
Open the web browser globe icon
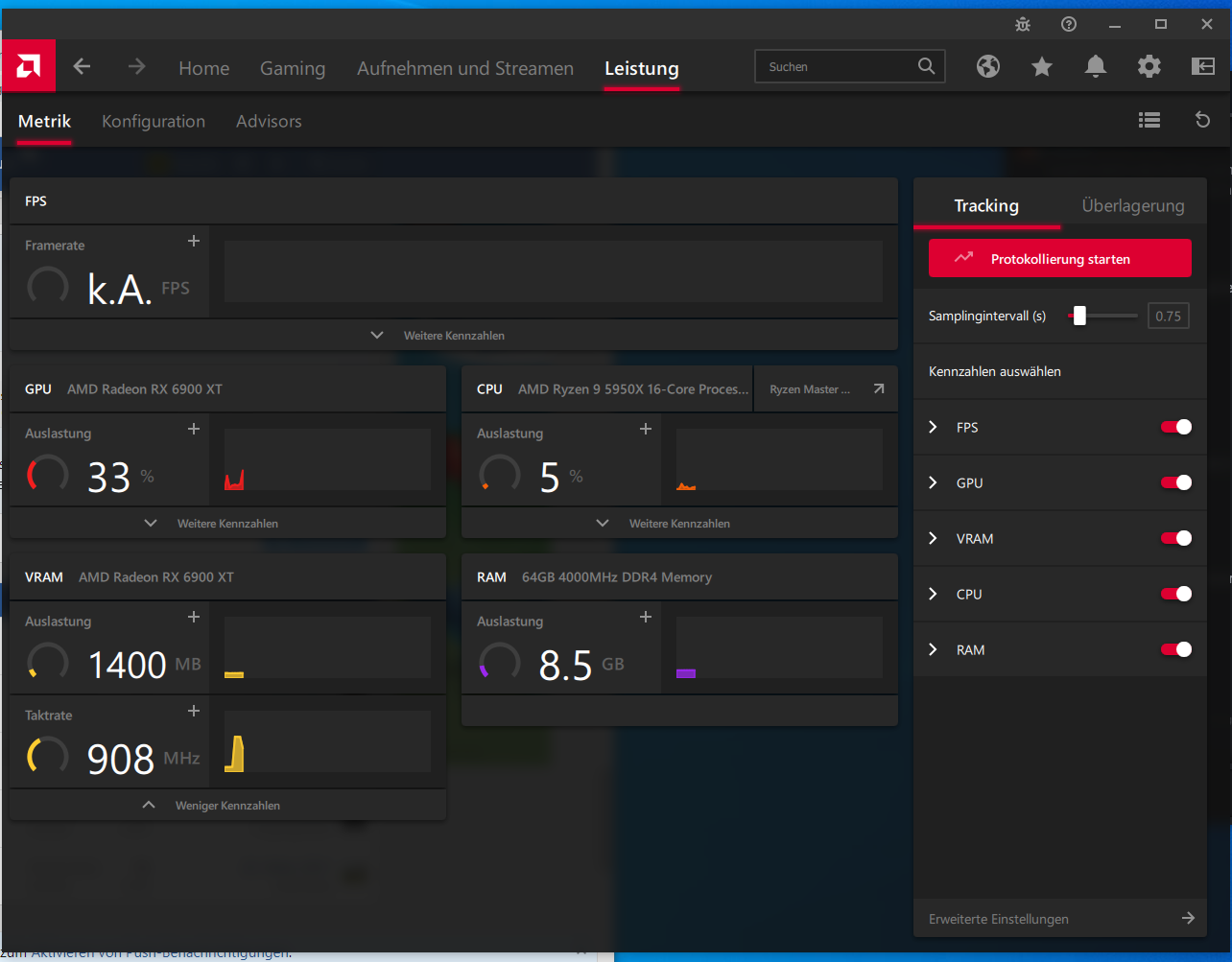(x=988, y=66)
